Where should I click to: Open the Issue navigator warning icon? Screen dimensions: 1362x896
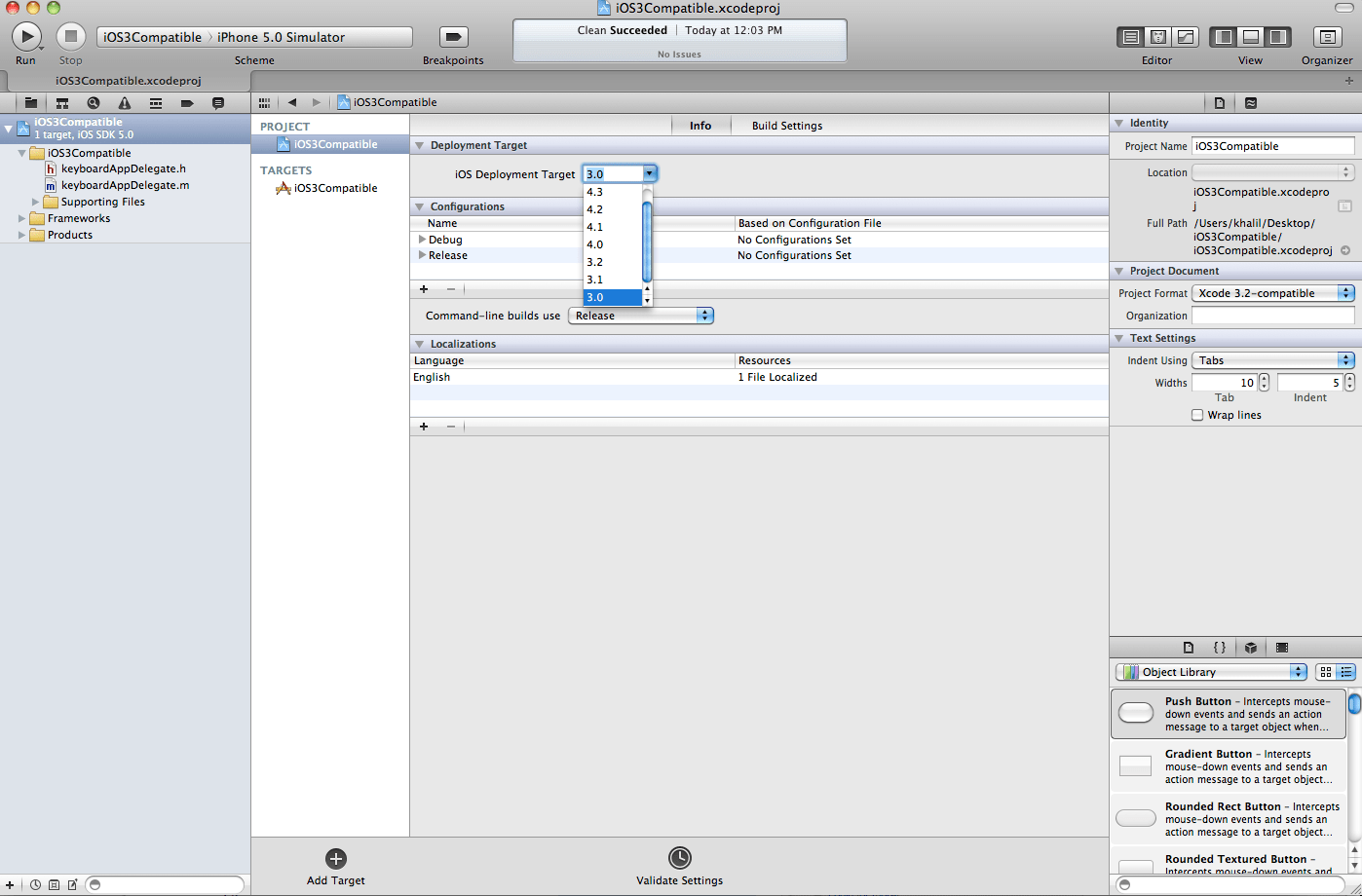[125, 102]
